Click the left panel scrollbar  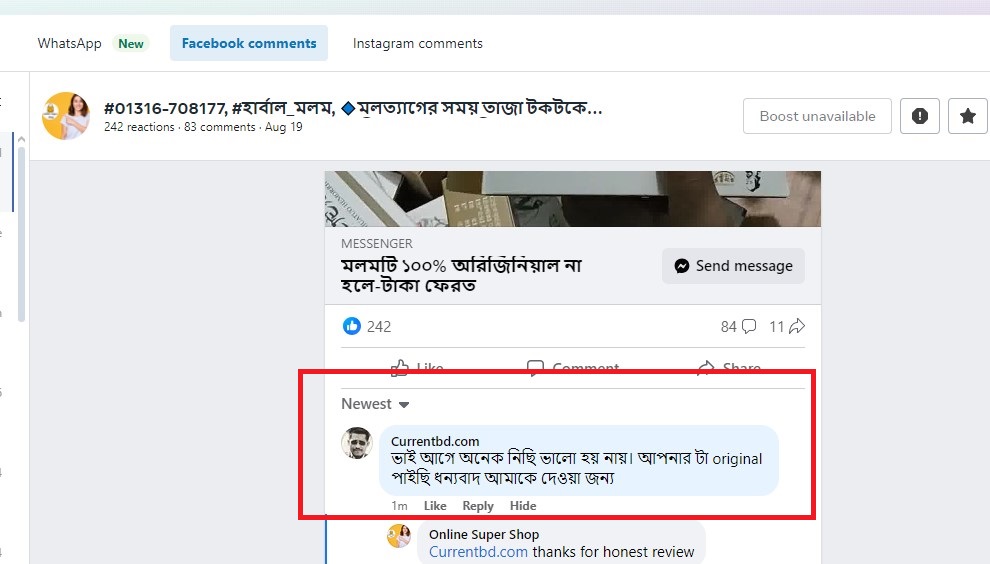(x=21, y=234)
